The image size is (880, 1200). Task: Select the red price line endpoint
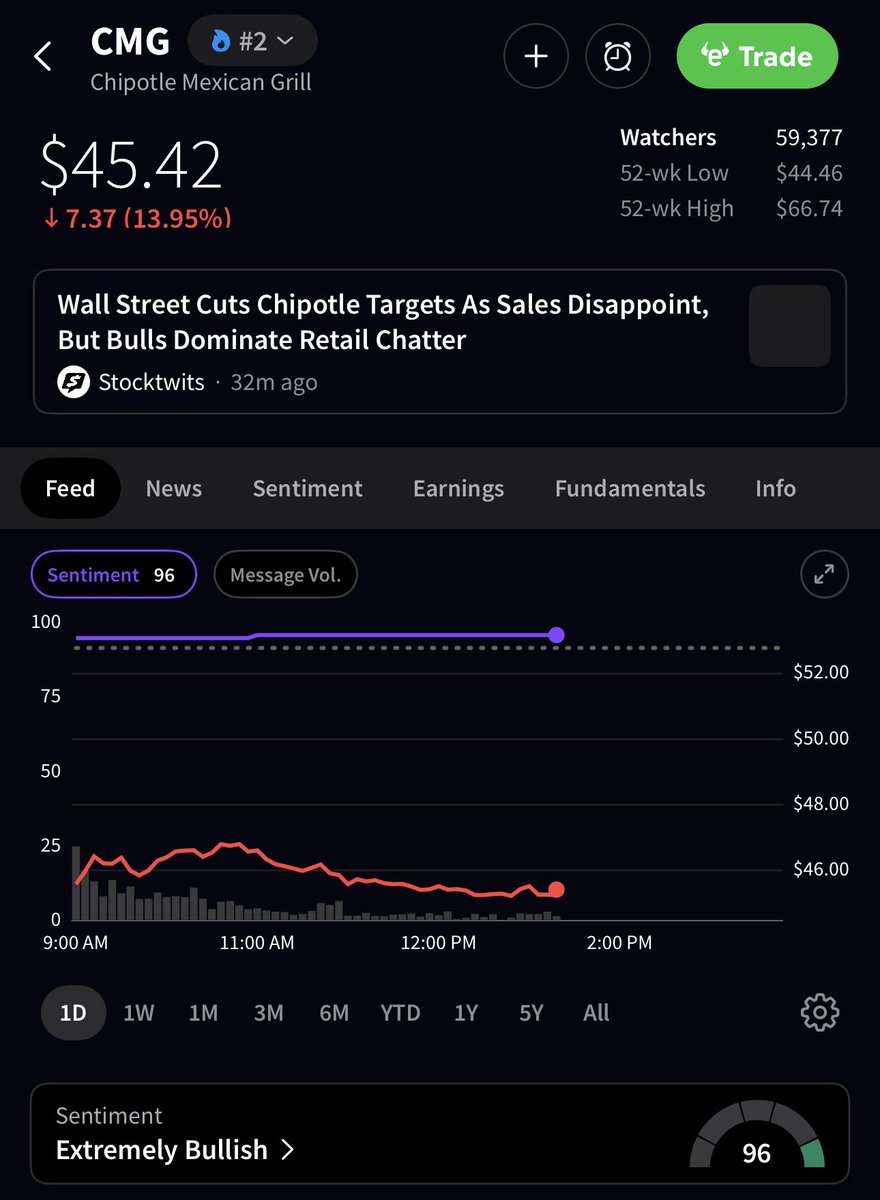pyautogui.click(x=557, y=890)
